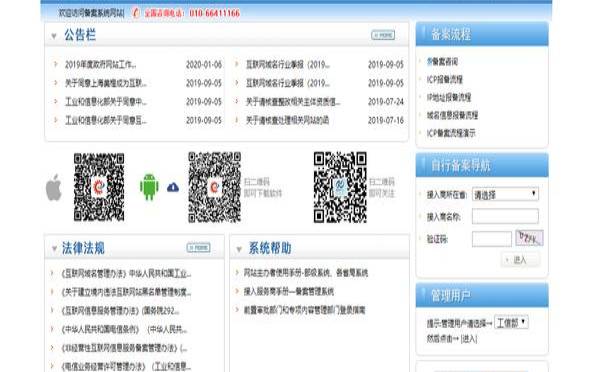This screenshot has width=596, height=372.
Task: Open notice 关于请核查整改相关主体资质信...
Action: (x=293, y=102)
